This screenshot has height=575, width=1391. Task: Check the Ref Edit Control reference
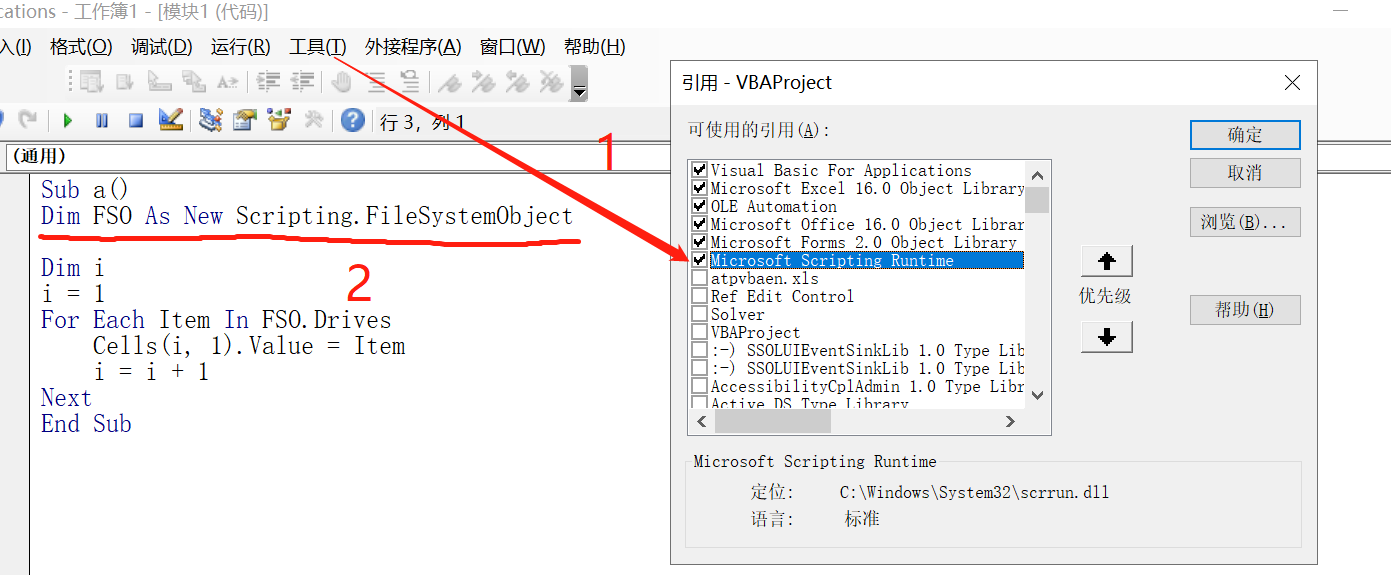click(699, 296)
